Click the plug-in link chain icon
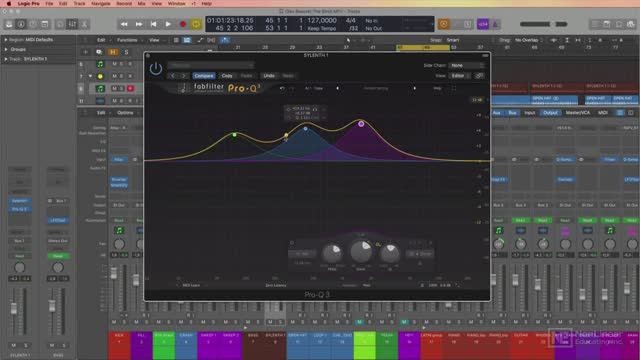 point(479,76)
